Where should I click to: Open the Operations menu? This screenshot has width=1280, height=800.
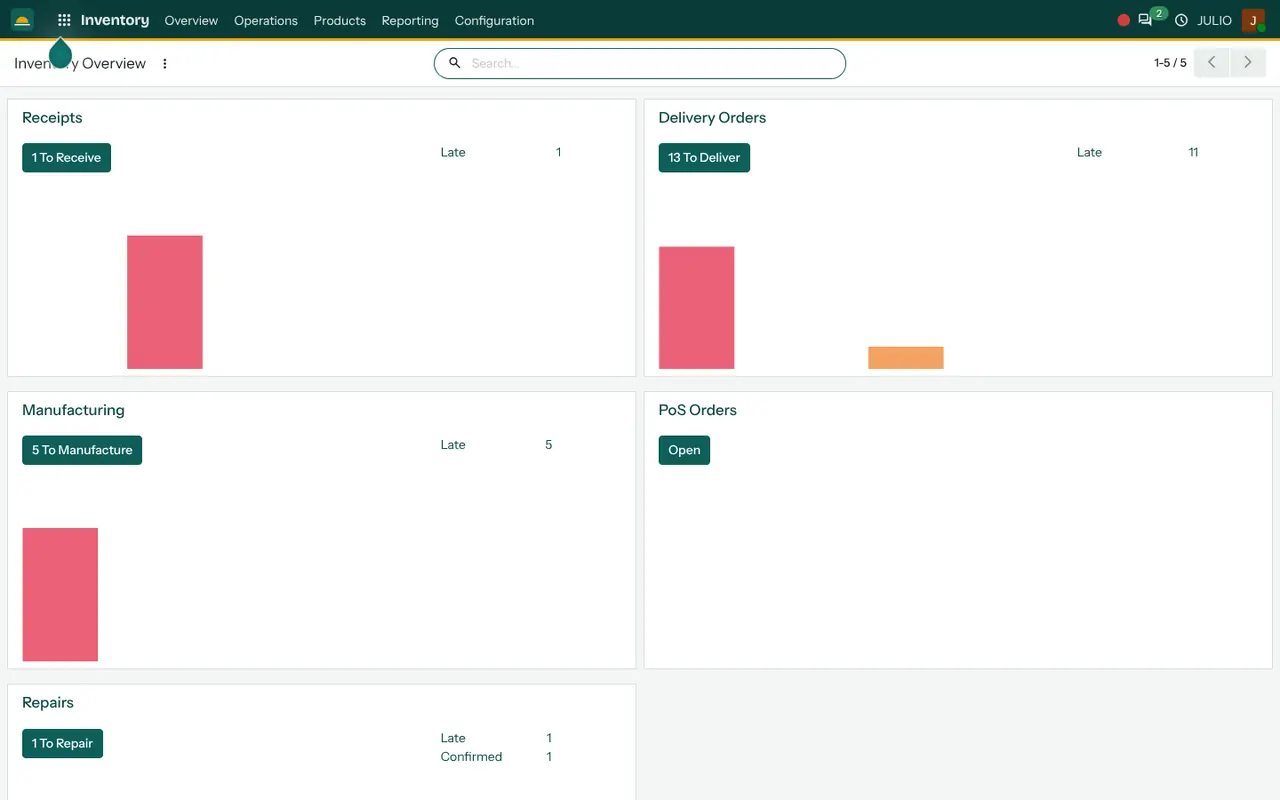pos(266,20)
